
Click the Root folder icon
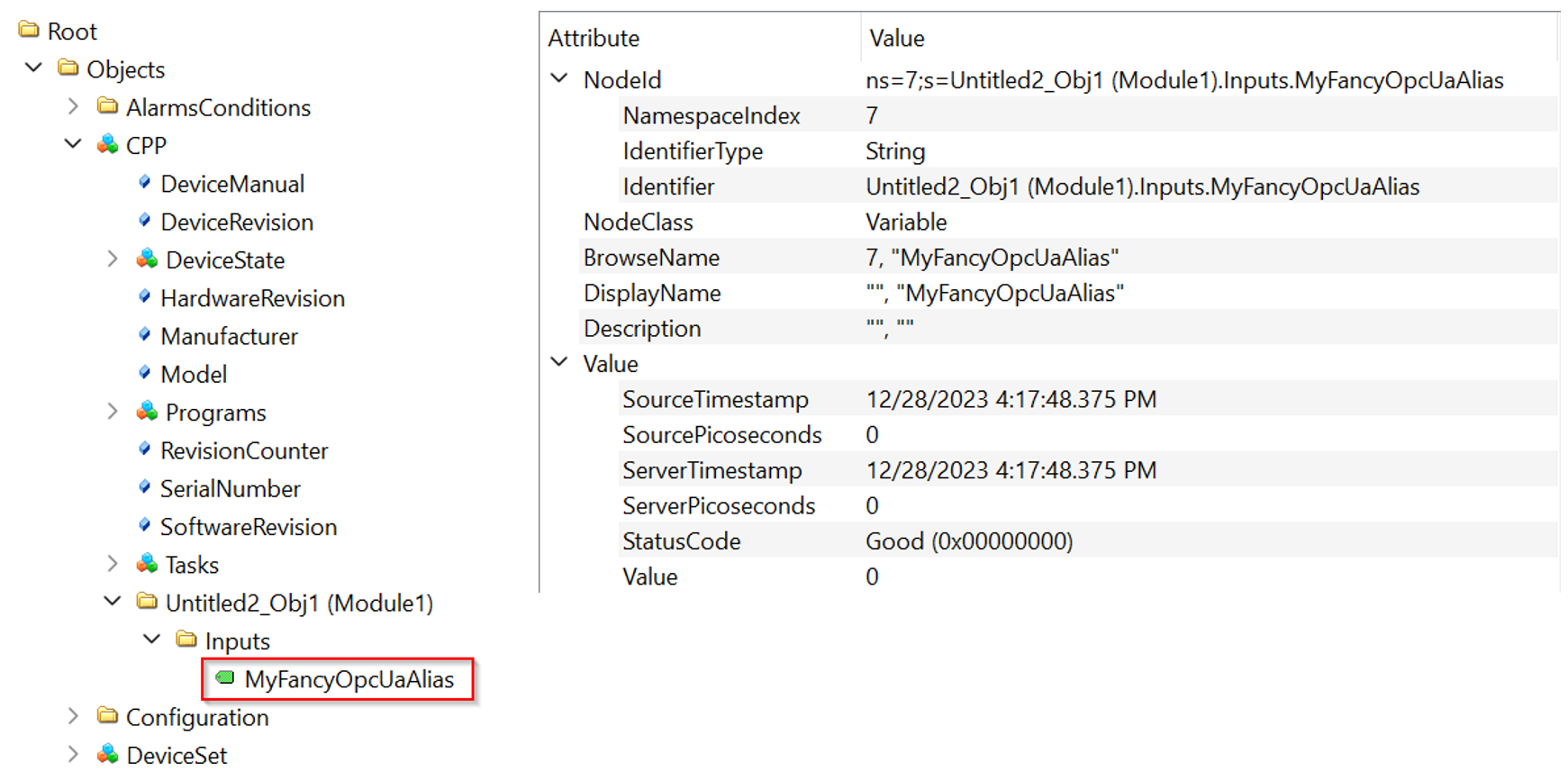[x=29, y=30]
